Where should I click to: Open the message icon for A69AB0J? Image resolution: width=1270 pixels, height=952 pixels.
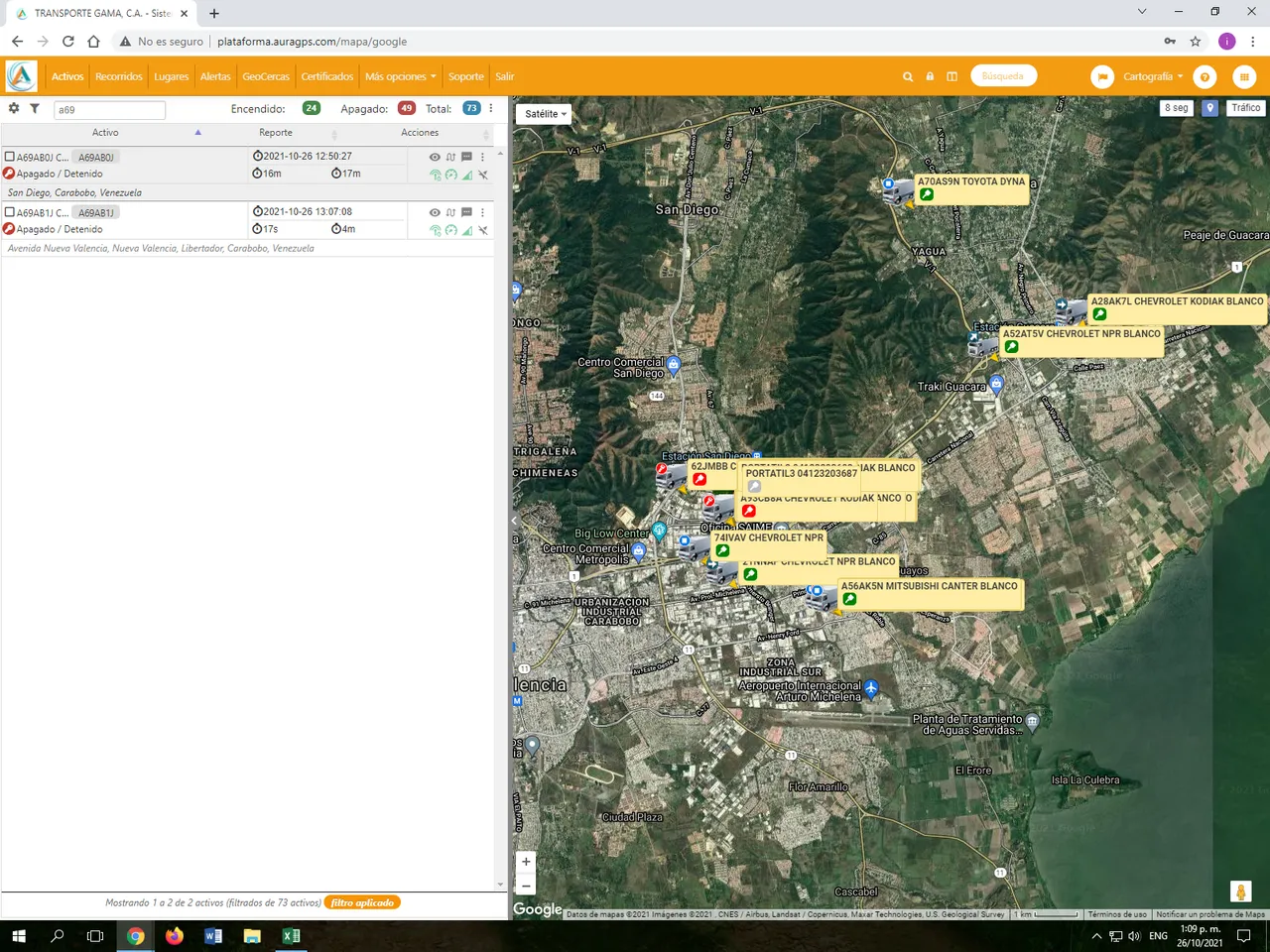pyautogui.click(x=466, y=157)
